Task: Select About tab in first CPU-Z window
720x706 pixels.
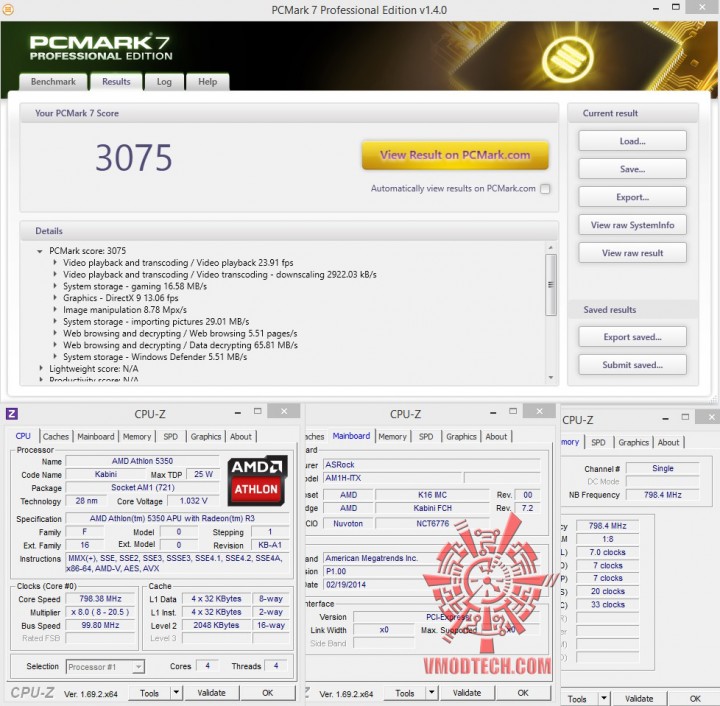Action: 241,437
